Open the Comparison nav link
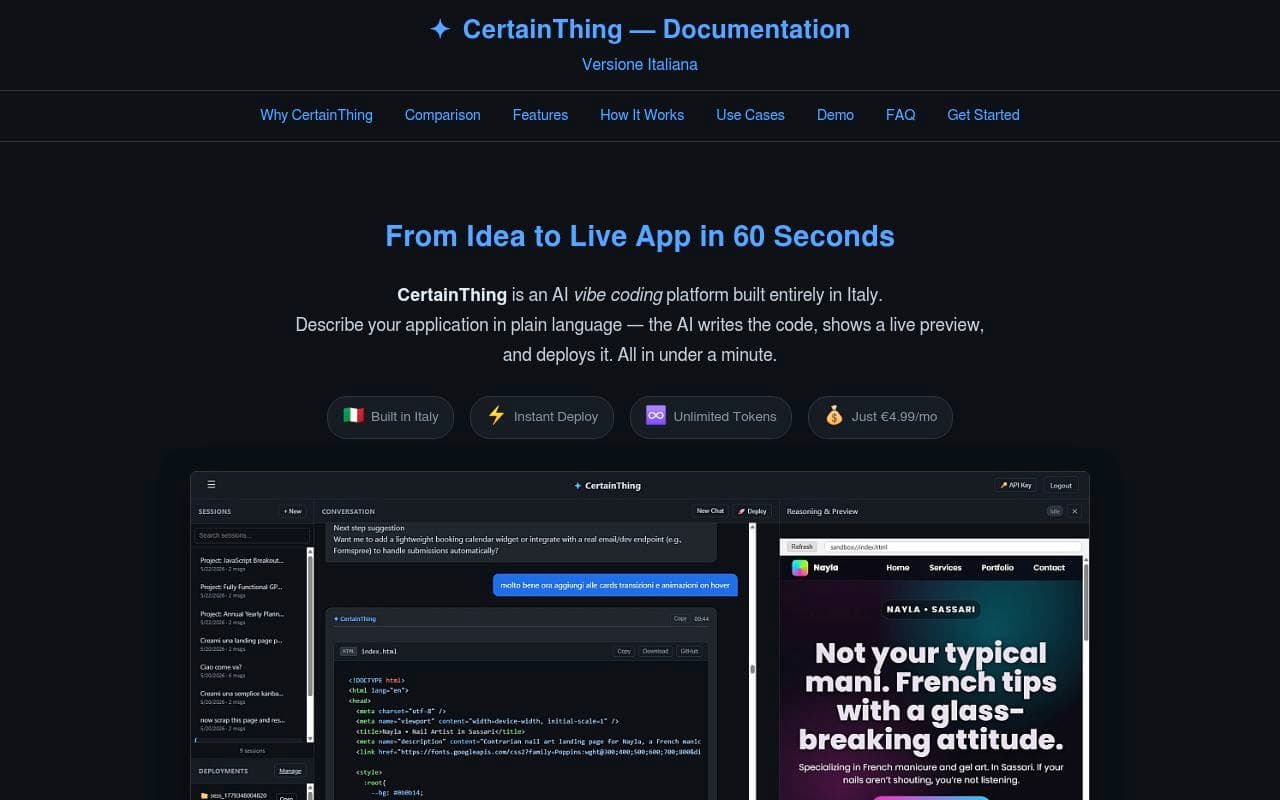 point(442,115)
